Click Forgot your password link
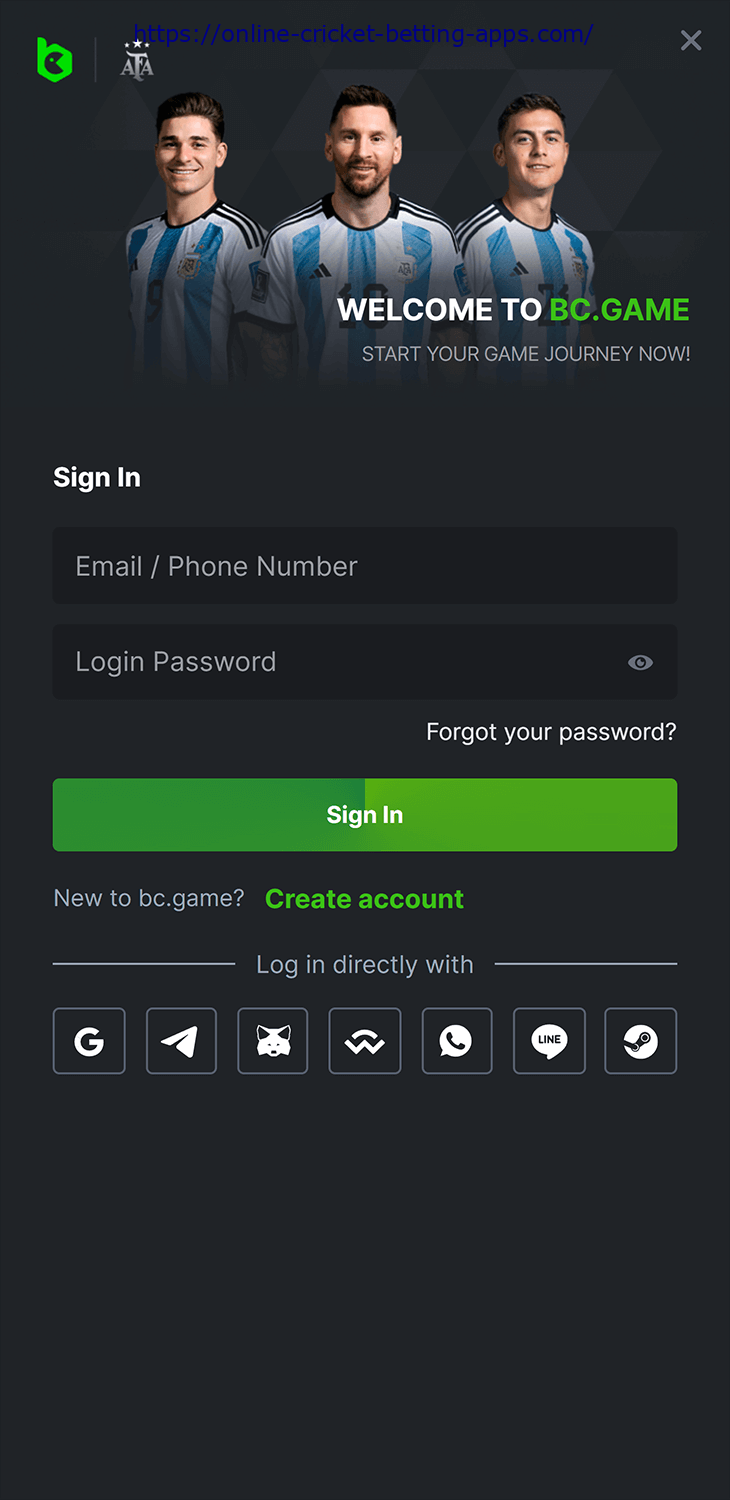 pyautogui.click(x=551, y=732)
